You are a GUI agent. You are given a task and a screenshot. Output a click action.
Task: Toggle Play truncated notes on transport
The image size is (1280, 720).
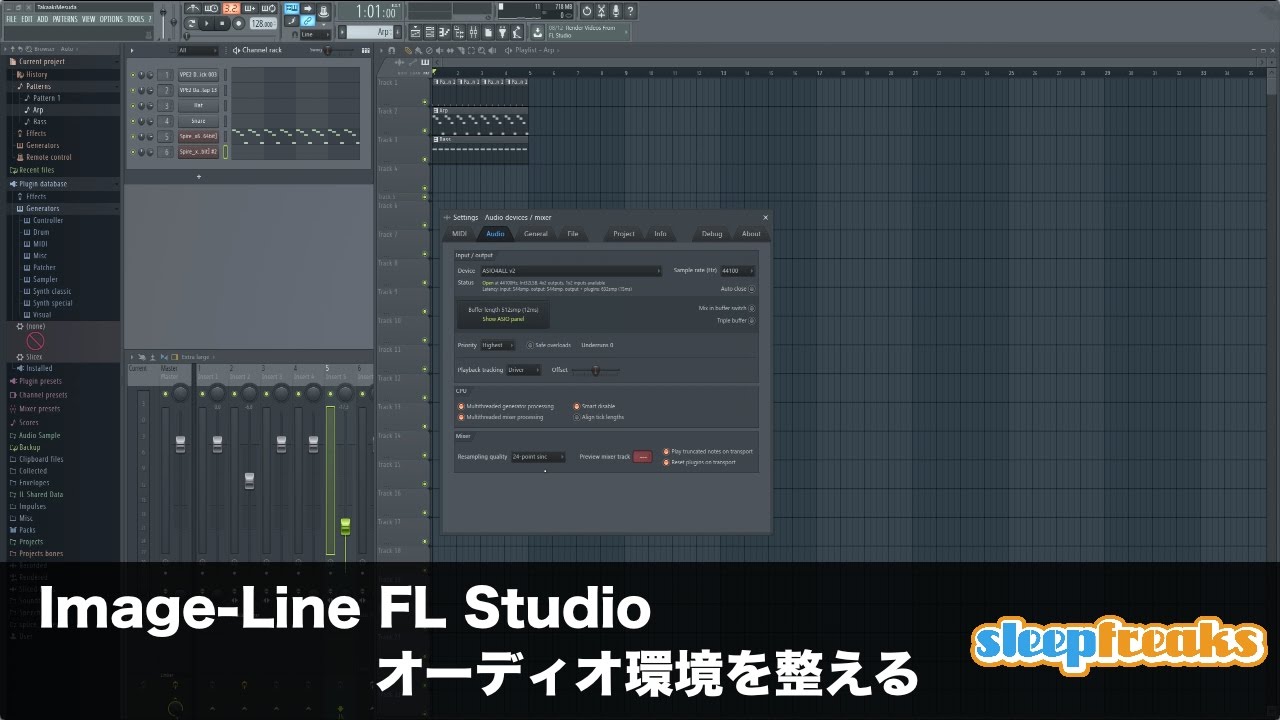click(666, 451)
